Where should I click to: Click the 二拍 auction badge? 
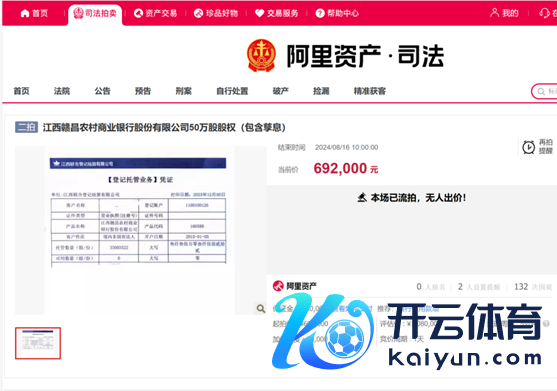(26, 127)
